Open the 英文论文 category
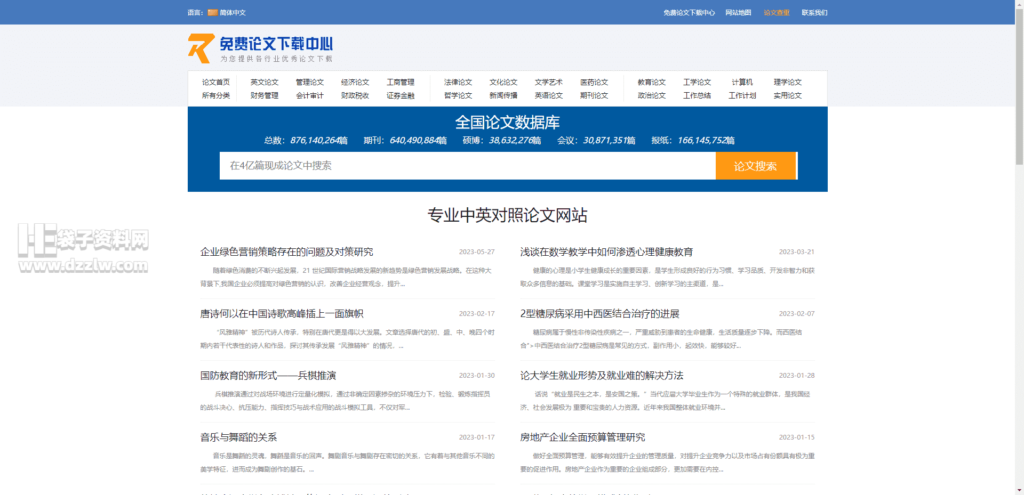The height and width of the screenshot is (495, 1024). click(264, 82)
